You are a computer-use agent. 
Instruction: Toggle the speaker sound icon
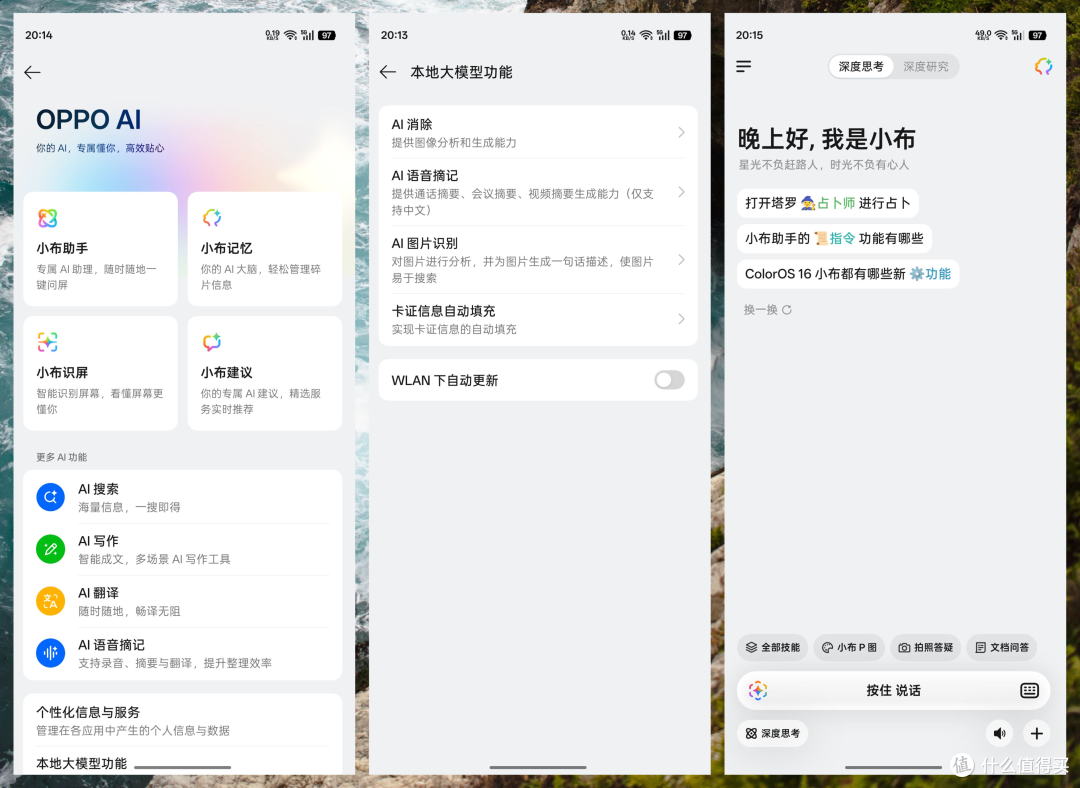(1000, 734)
